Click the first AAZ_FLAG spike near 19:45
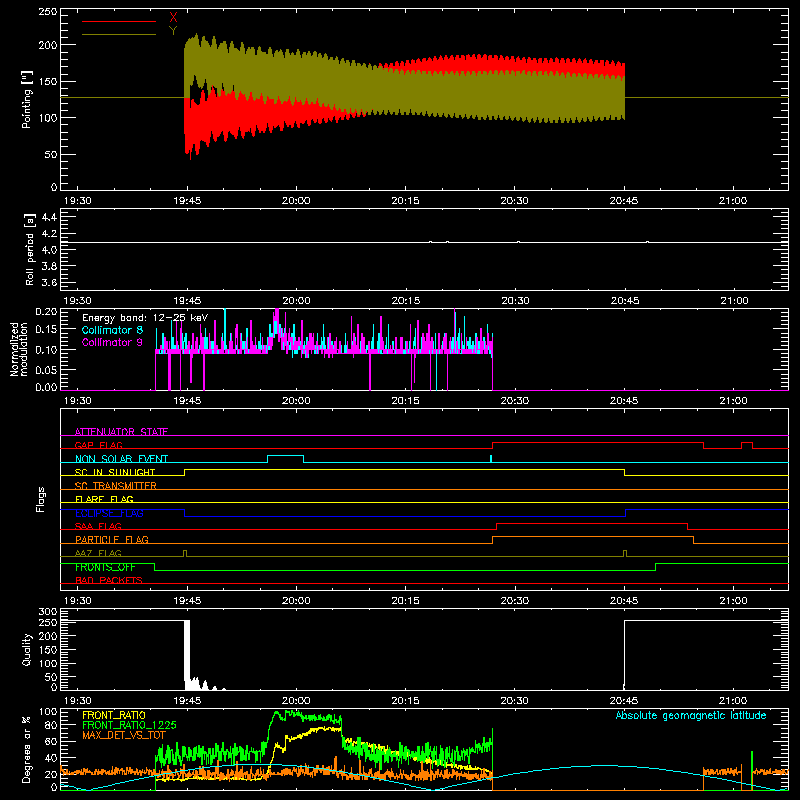 (x=185, y=553)
